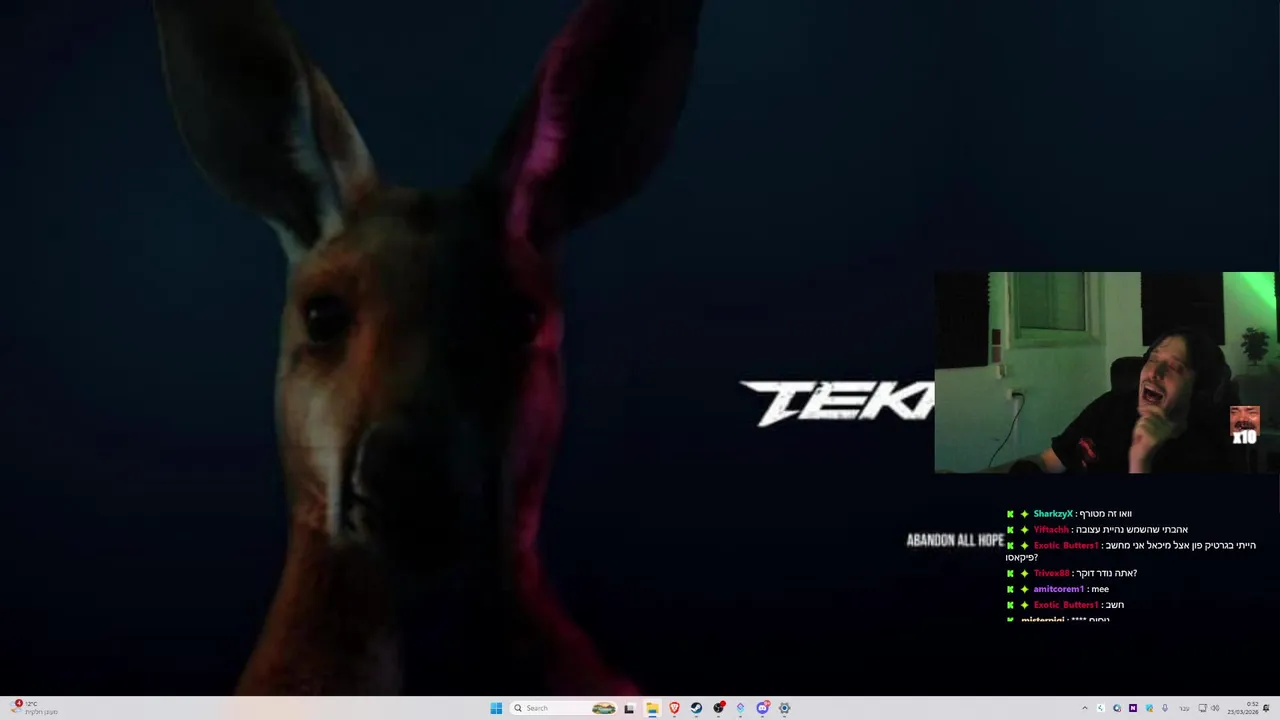
Task: Open the volume control in the tray
Action: [1215, 708]
